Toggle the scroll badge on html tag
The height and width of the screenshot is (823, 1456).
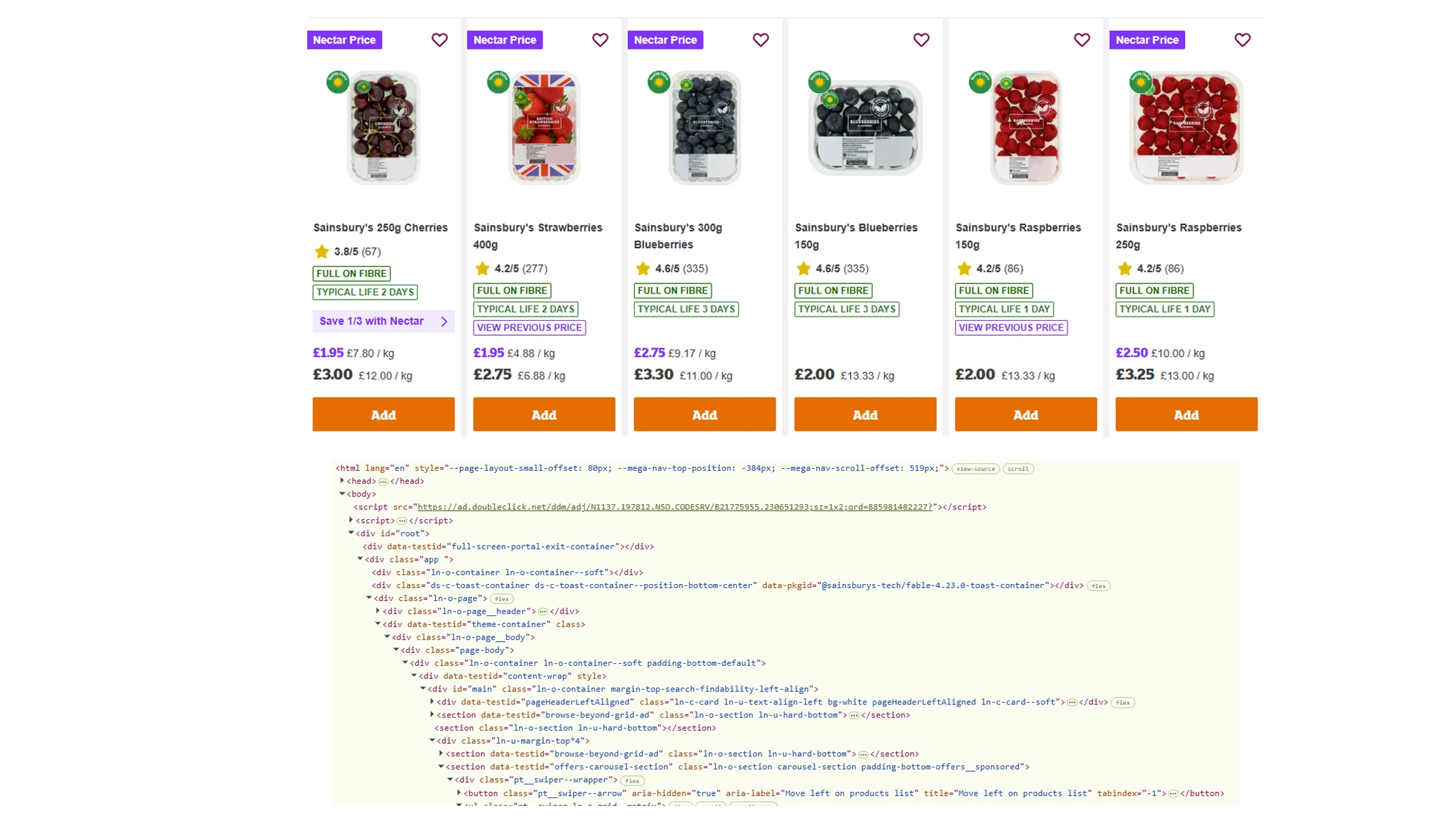(1018, 469)
